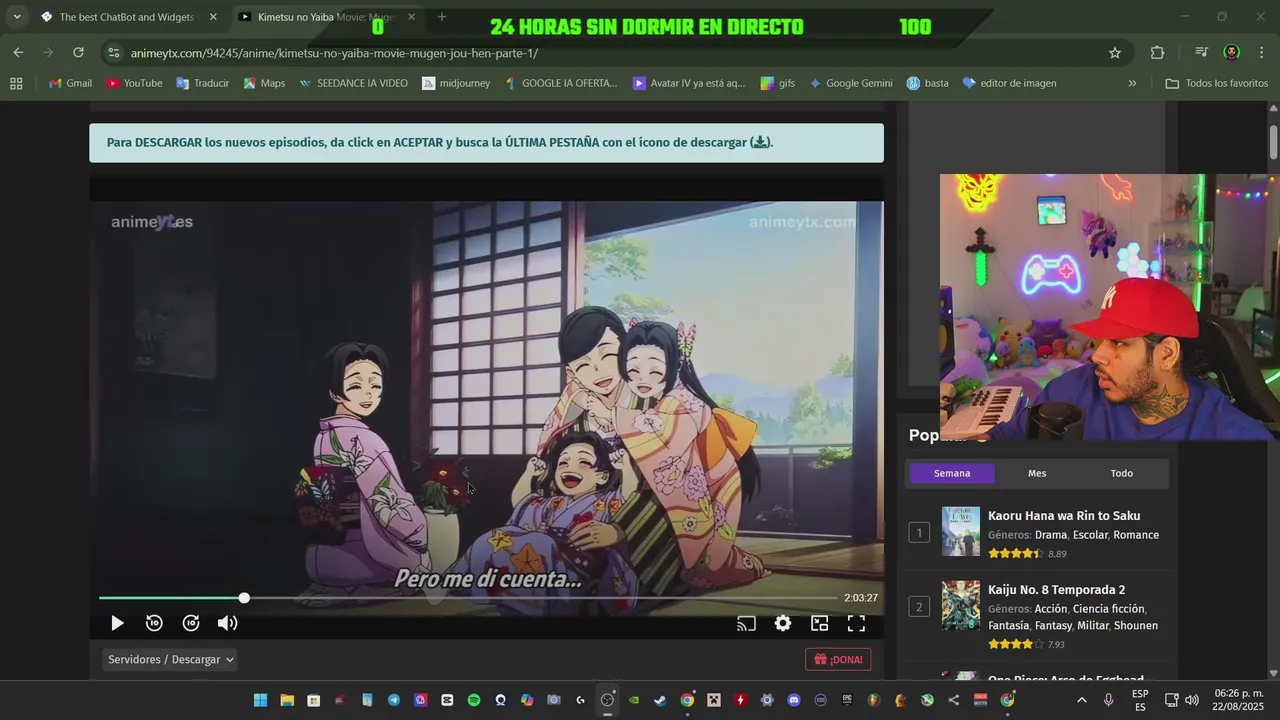
Task: Enable picture-in-picture mode on video
Action: [820, 623]
